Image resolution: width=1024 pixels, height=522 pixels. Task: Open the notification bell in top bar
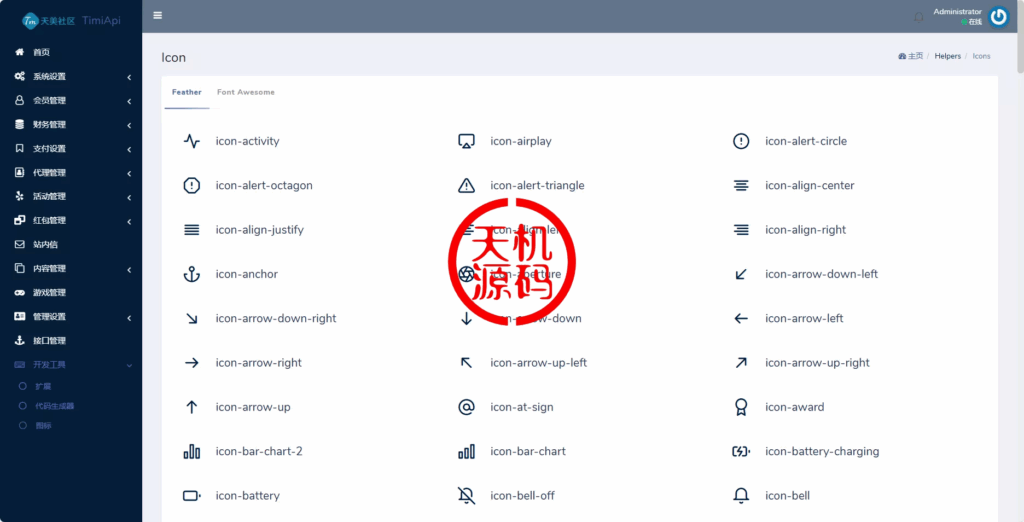pyautogui.click(x=919, y=17)
